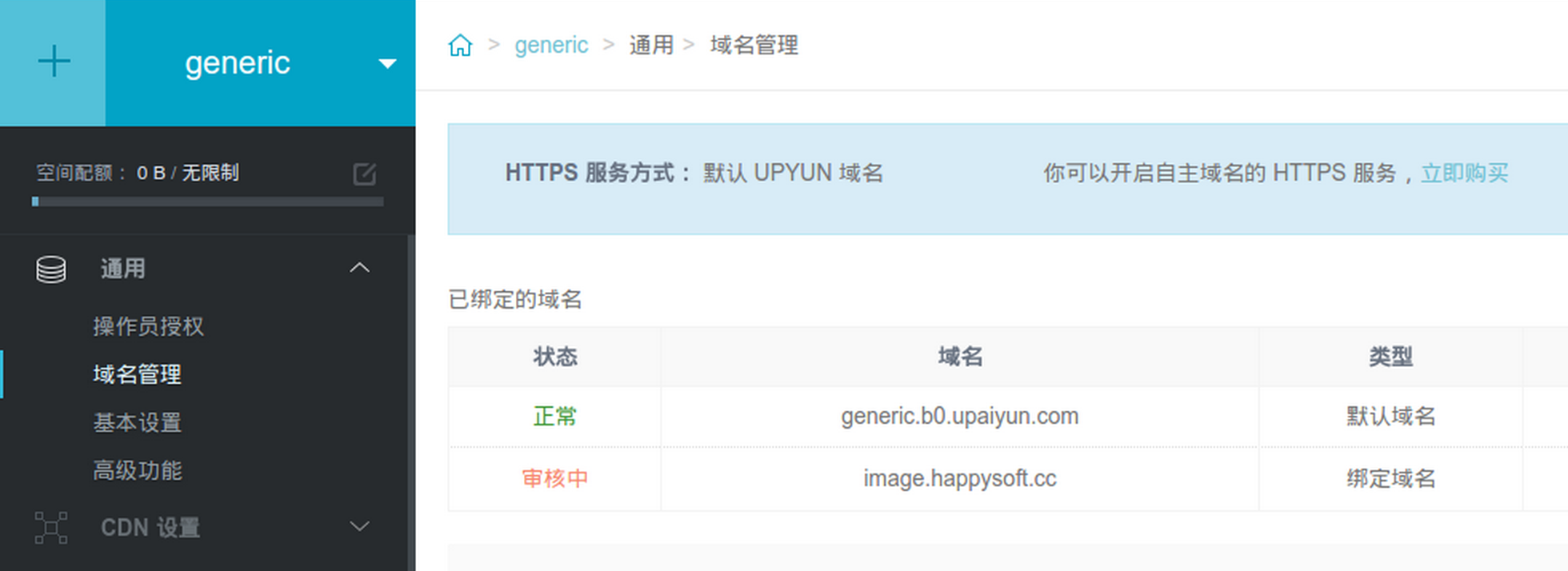Screen dimensions: 1568x571
Task: Click the 状态 column header
Action: coord(554,357)
